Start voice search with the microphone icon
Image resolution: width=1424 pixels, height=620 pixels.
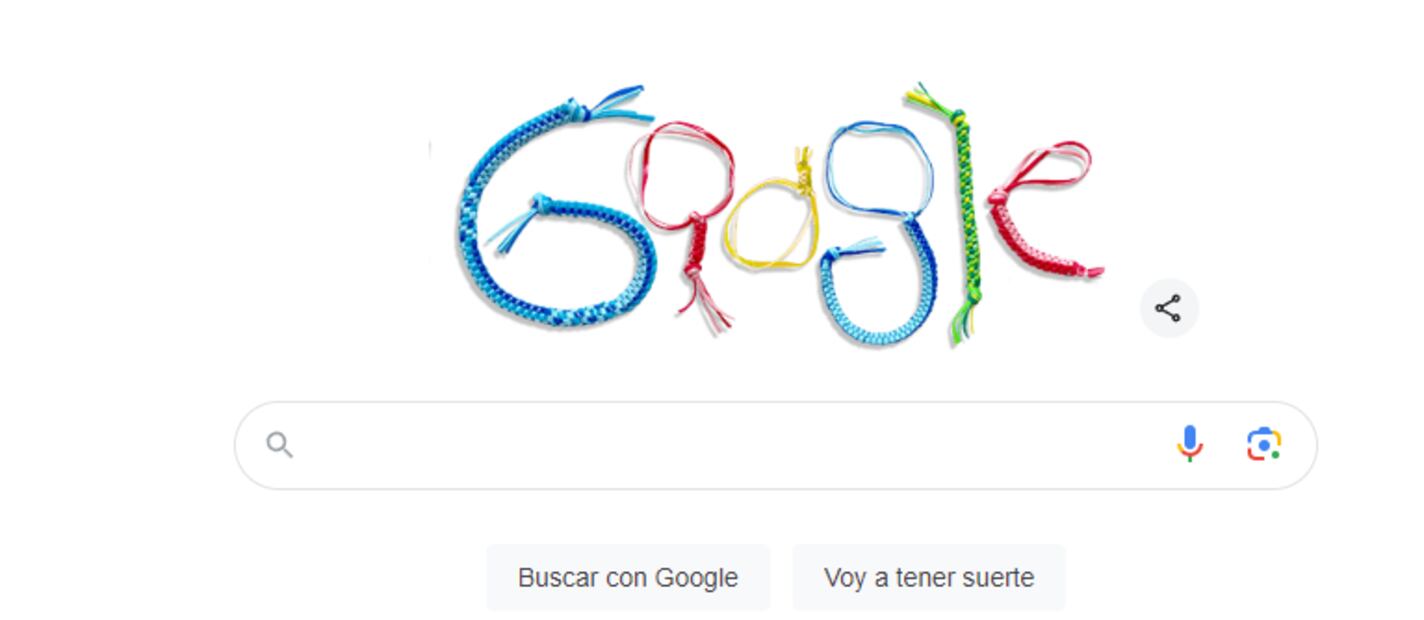point(1189,444)
